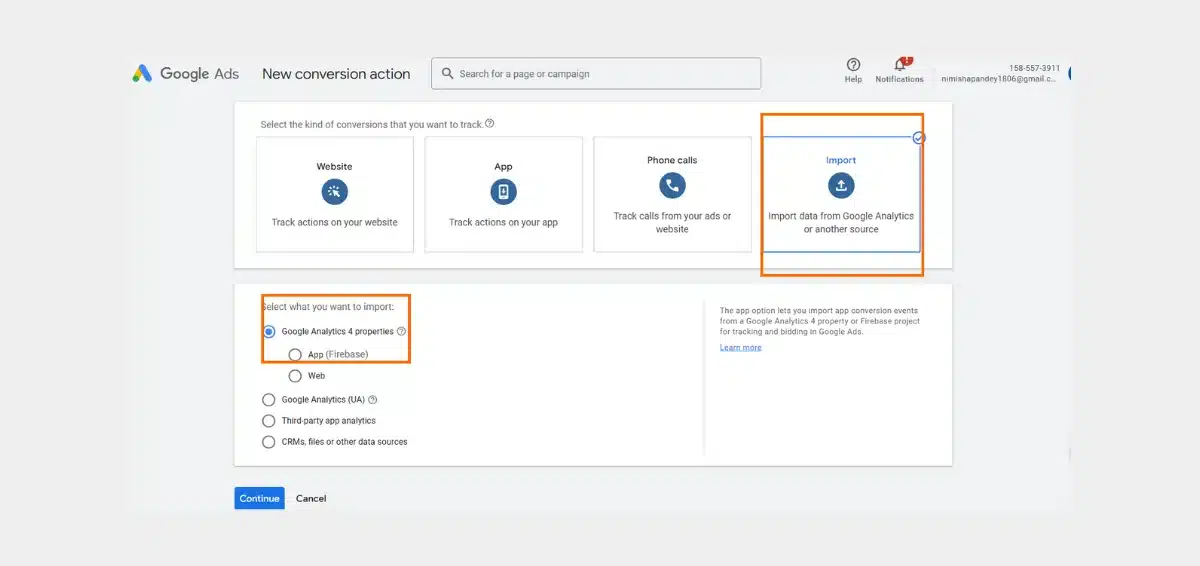Click 'Track actions on your website' text
1200x566 pixels.
pyautogui.click(x=334, y=222)
